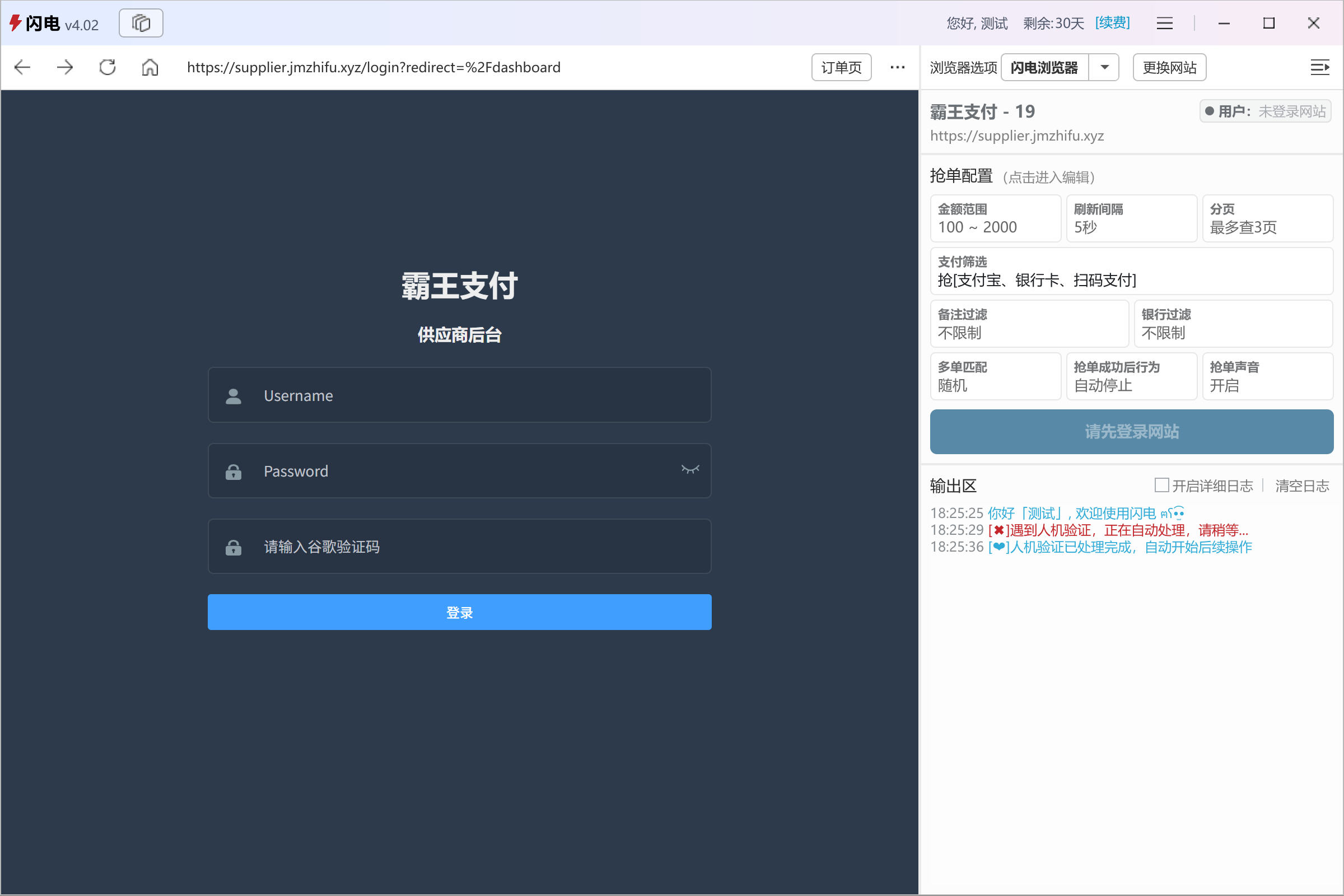
Task: Refresh the current page
Action: pos(106,67)
